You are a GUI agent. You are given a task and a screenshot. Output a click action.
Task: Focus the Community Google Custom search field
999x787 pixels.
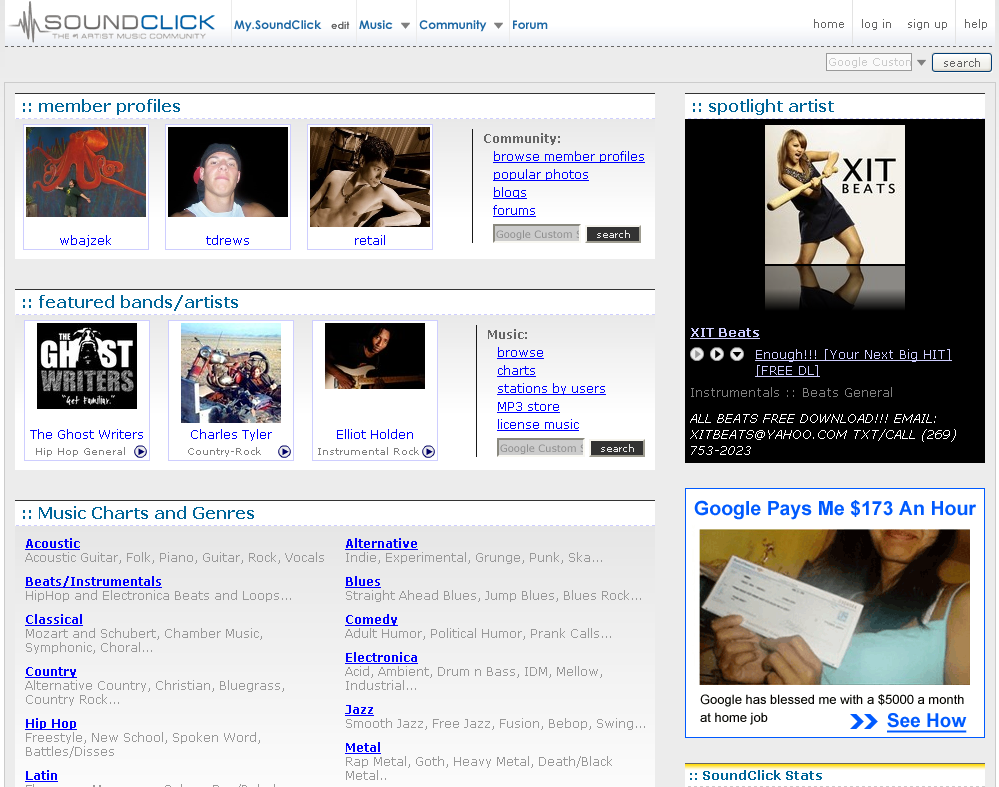tap(536, 234)
